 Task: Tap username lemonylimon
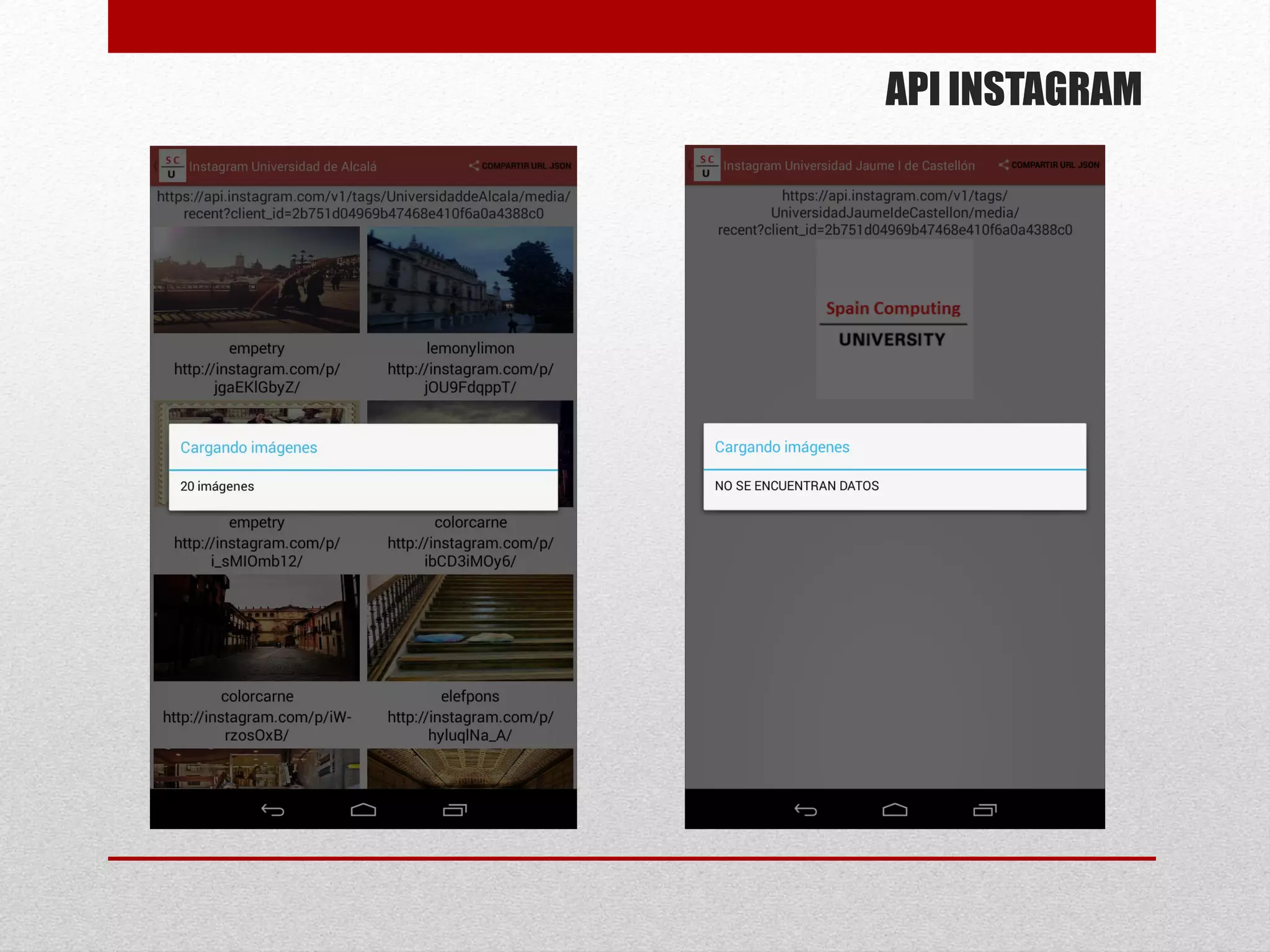[x=470, y=348]
